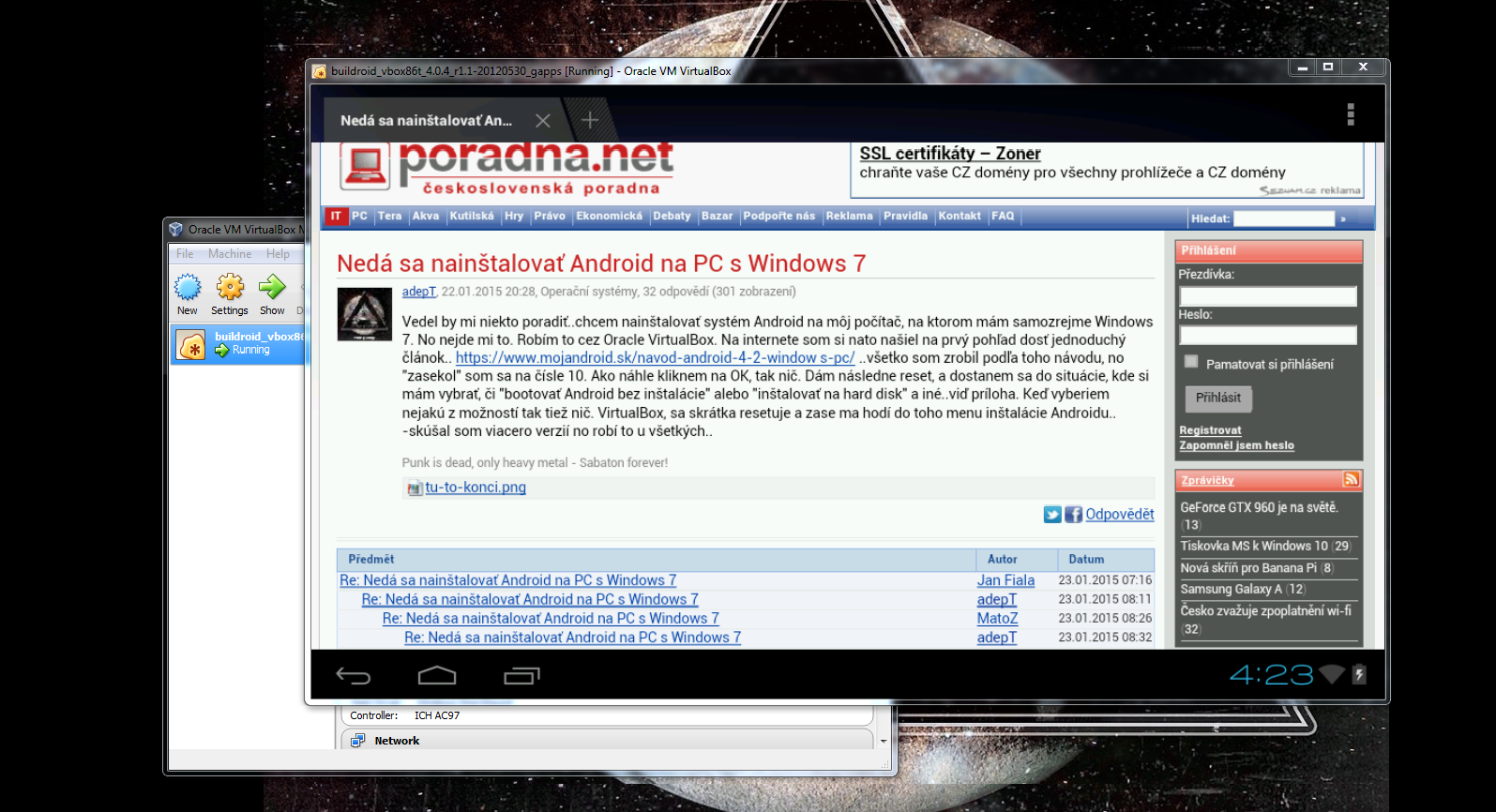Click the Přihlásit login button
Screen dimensions: 1496x812
pyautogui.click(x=1218, y=398)
